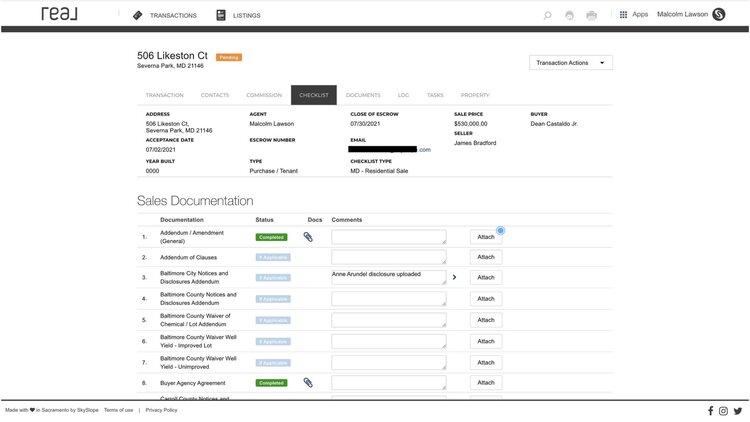Click acceptance date 07/02/2021
The width and height of the screenshot is (750, 422).
160,149
